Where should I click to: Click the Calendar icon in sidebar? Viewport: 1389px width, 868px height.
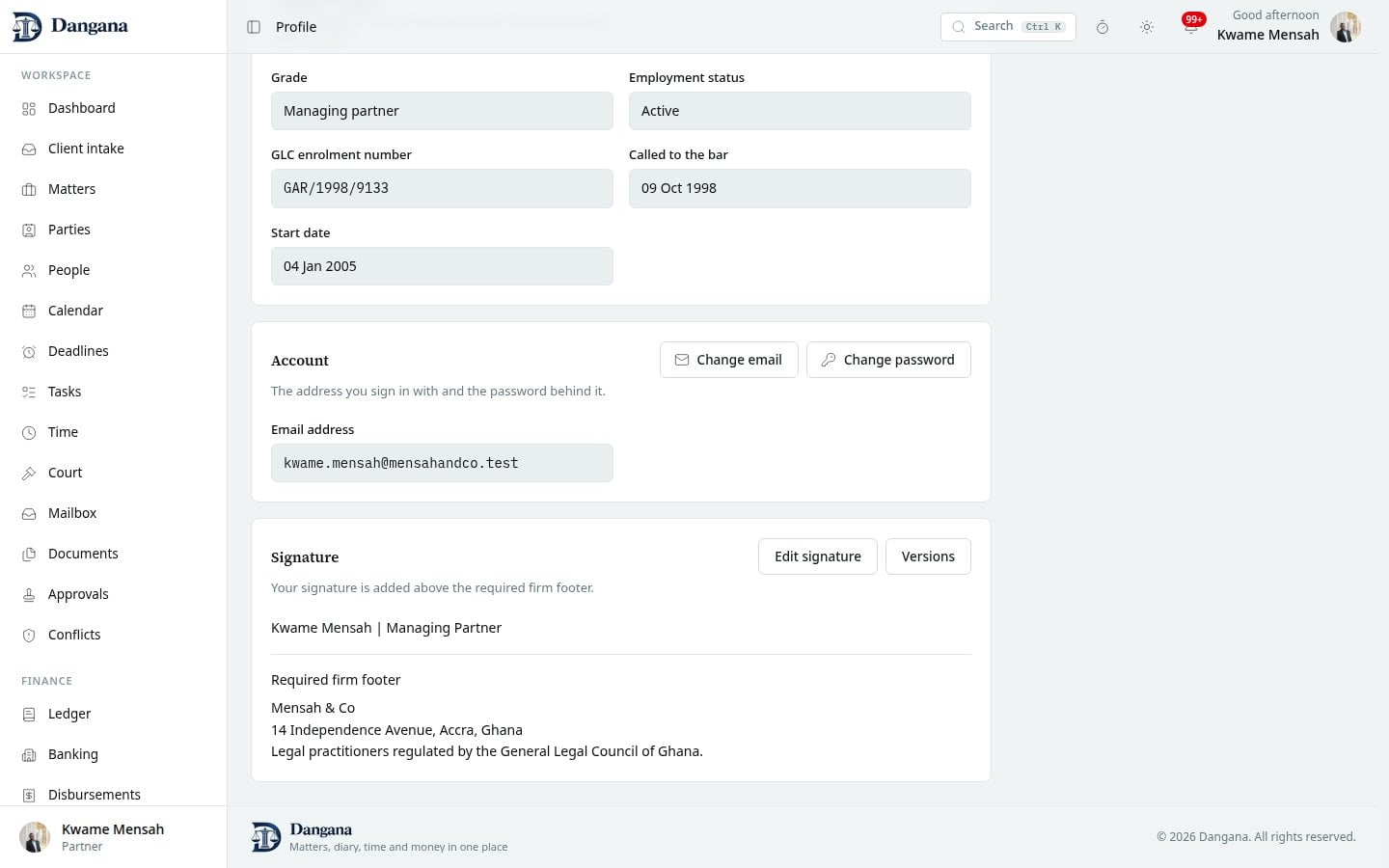(x=29, y=312)
